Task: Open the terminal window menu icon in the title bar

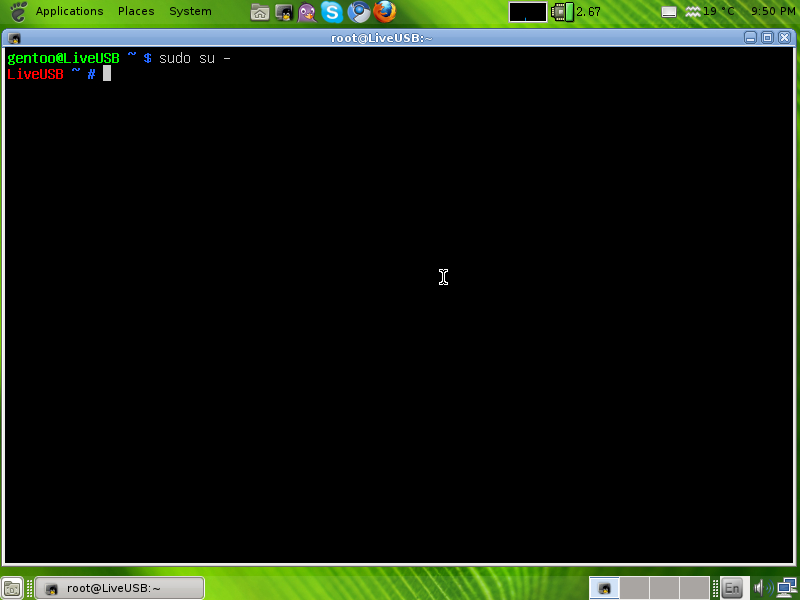Action: (15, 38)
